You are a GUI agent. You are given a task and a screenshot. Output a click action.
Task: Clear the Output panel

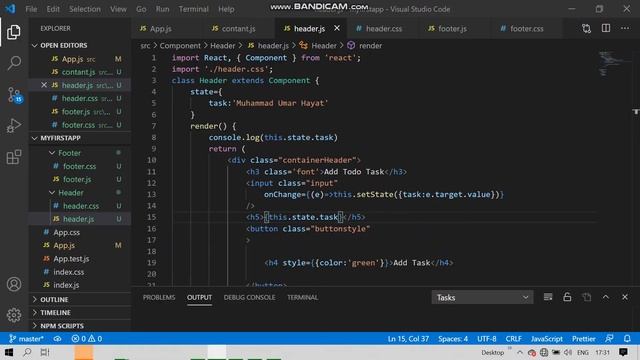pyautogui.click(x=548, y=297)
